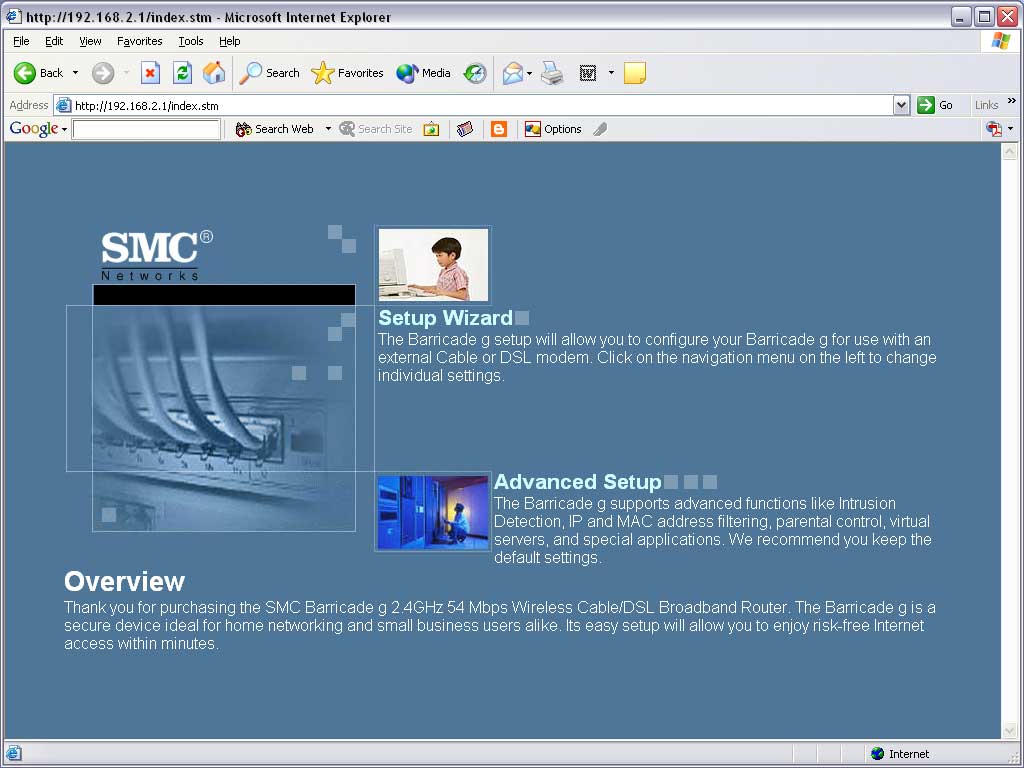The height and width of the screenshot is (768, 1024).
Task: Open the Edit button dropdown arrow
Action: (x=611, y=73)
